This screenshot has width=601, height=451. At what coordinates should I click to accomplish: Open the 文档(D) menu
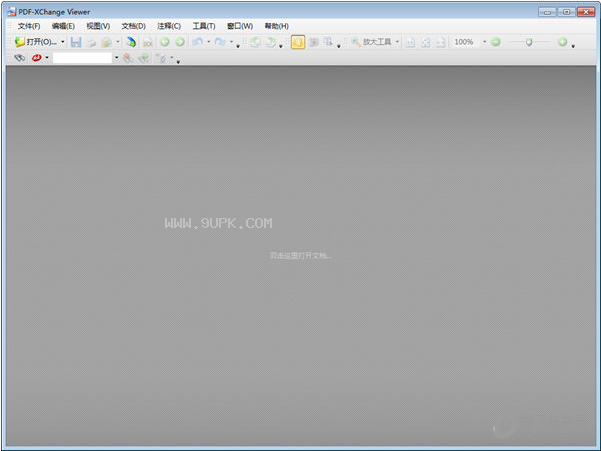pos(133,26)
